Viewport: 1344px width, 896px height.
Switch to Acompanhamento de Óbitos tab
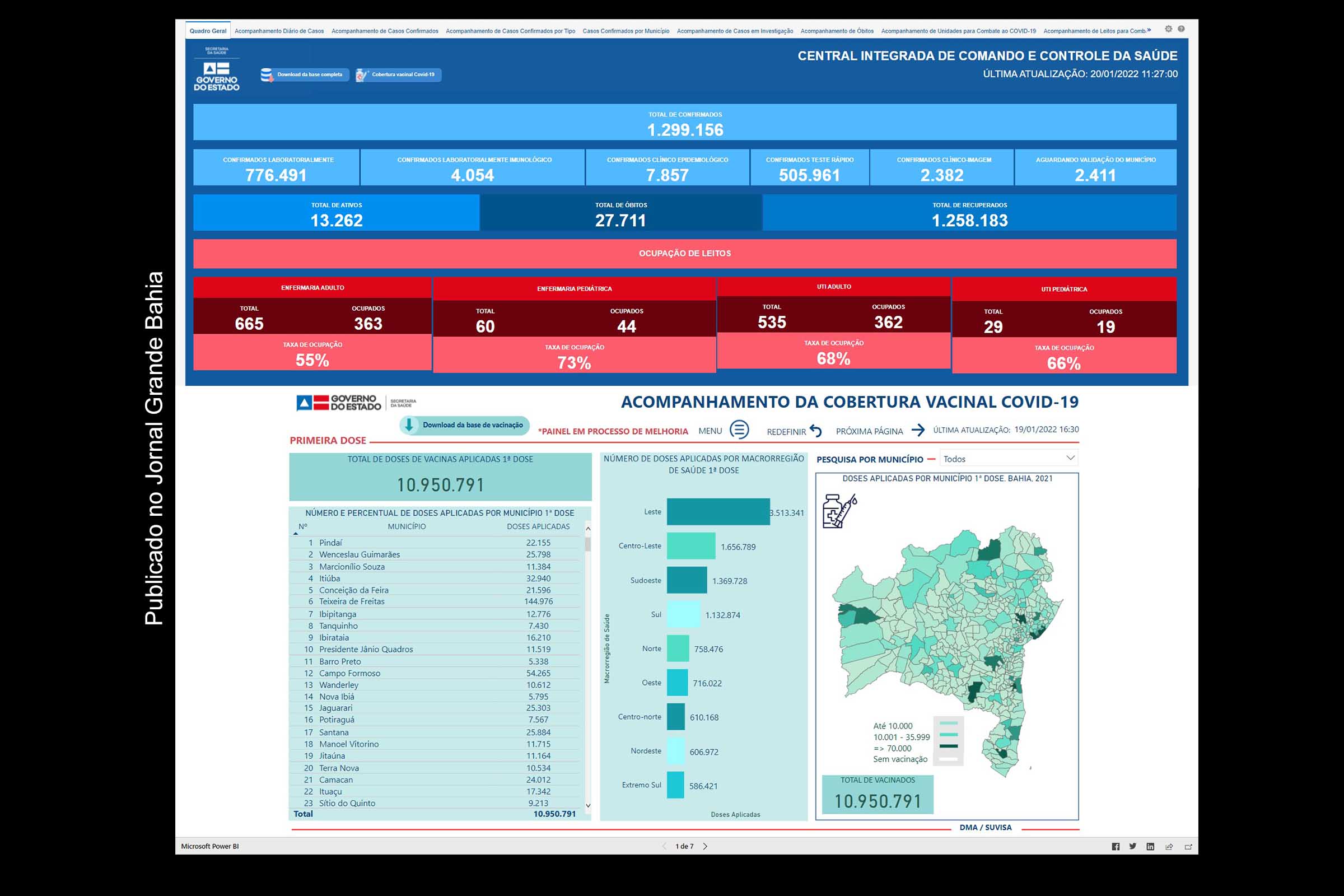coord(837,31)
